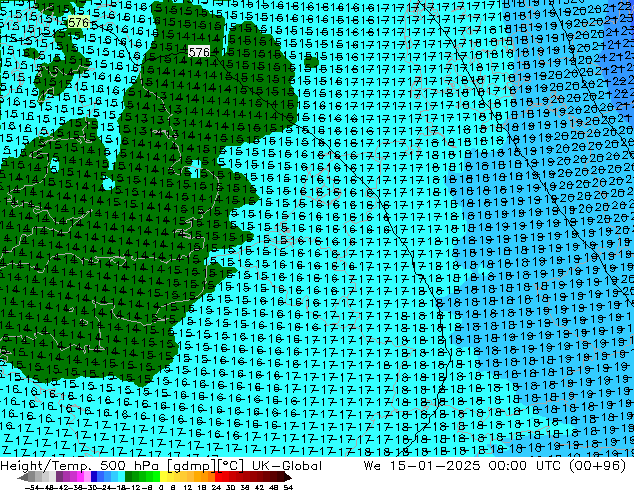Viewport: 634px width, 490px height.
Task: Pick the dark purple swatch in the temperature legend
Action: [x=59, y=477]
